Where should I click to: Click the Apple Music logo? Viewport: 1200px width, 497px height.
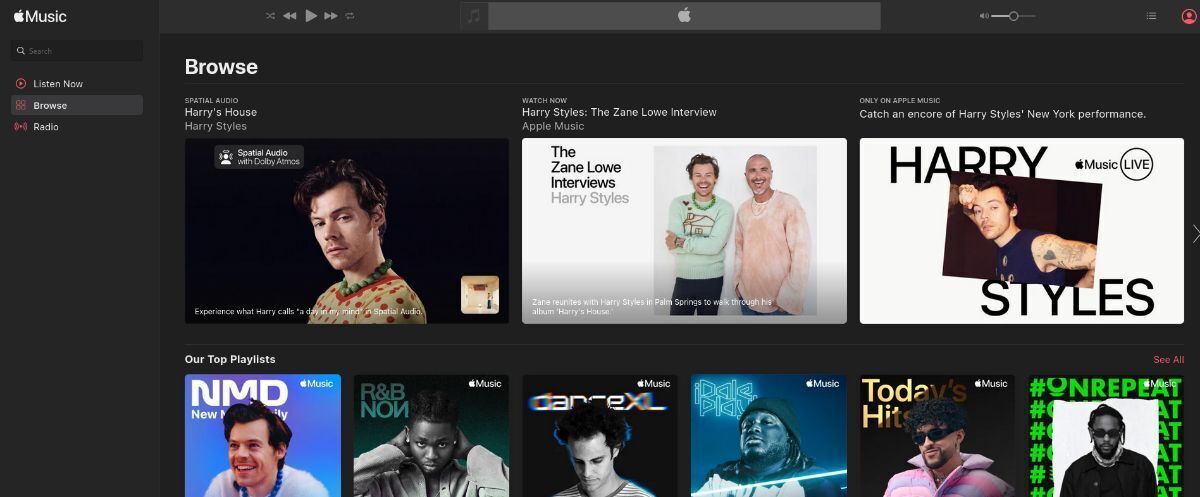click(x=40, y=16)
